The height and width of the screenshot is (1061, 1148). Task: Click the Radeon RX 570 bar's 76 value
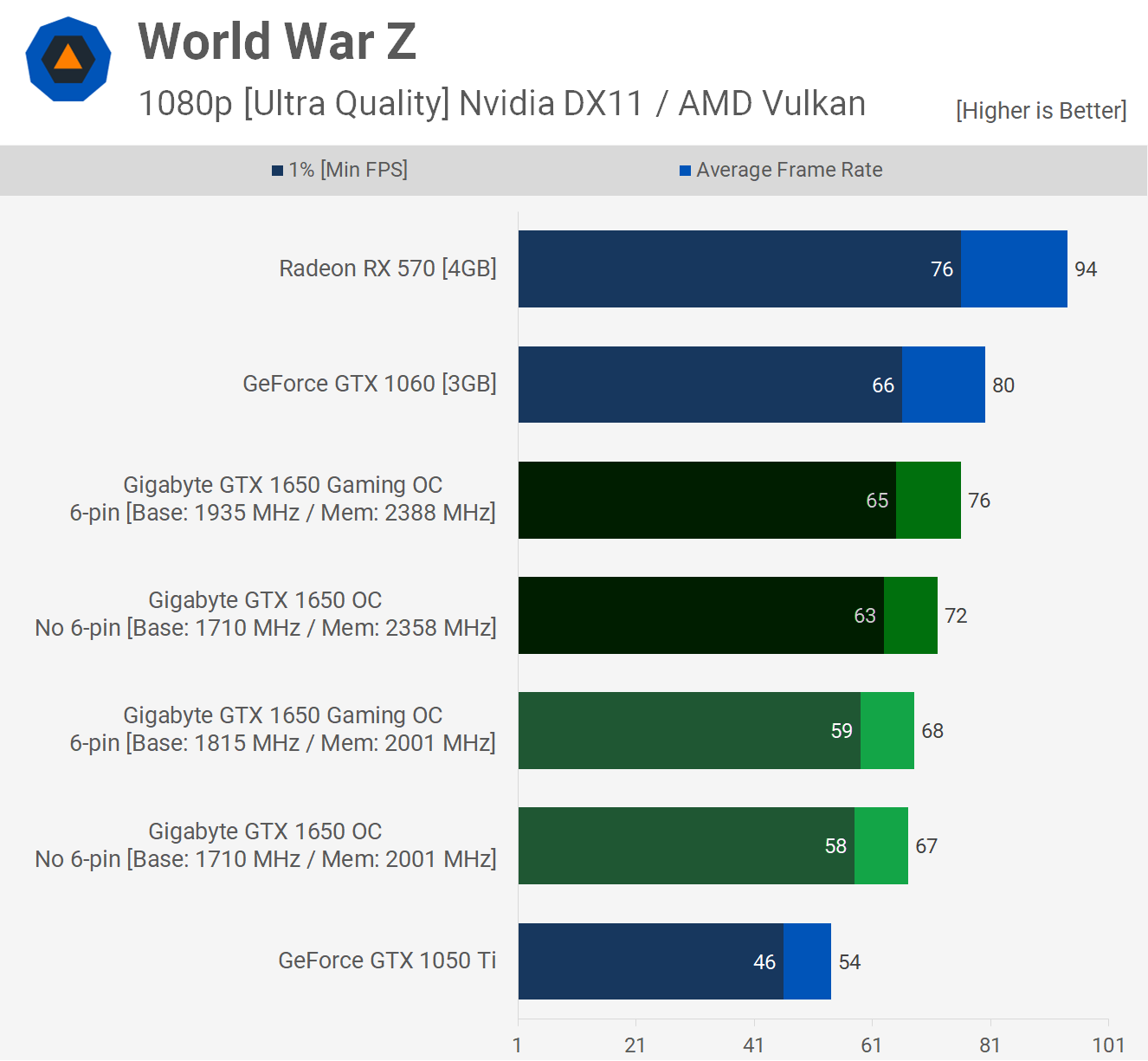(x=941, y=269)
